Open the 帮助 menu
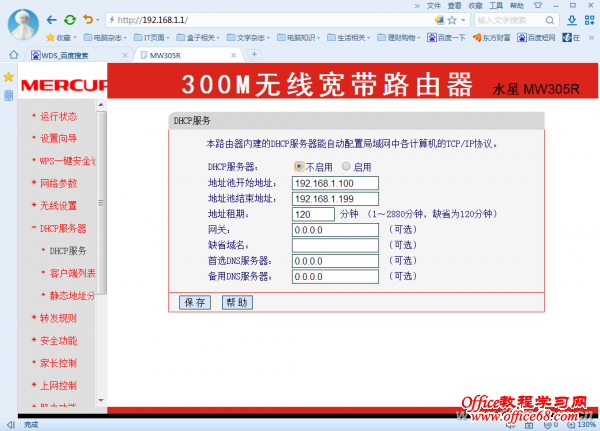Viewport: 600px width, 431px height. (x=517, y=5)
